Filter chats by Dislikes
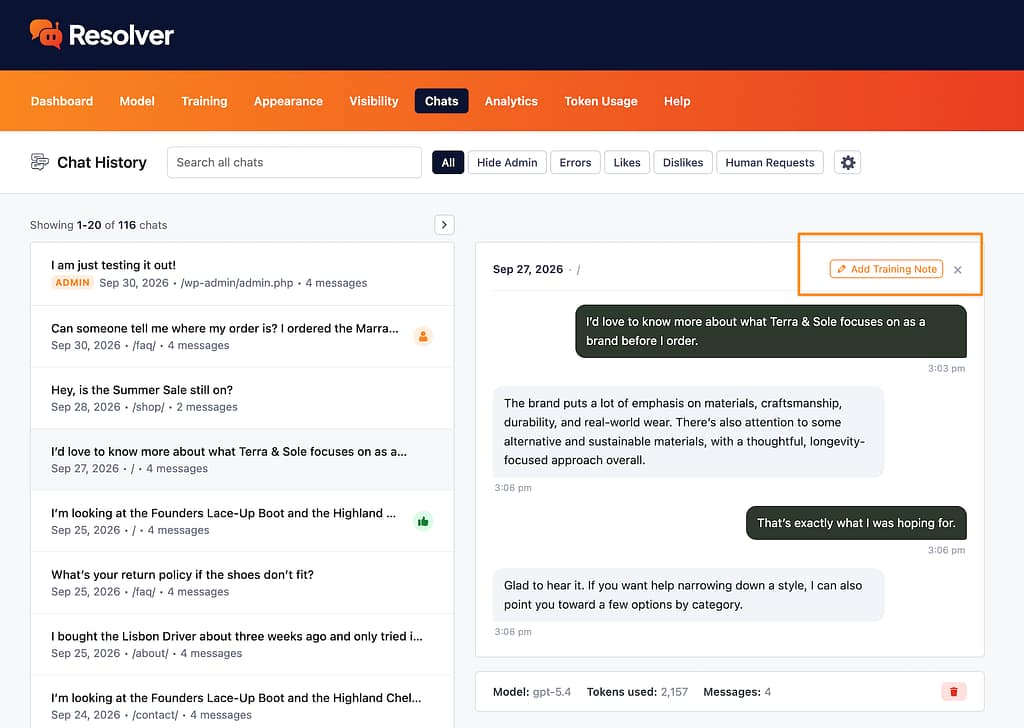This screenshot has width=1024, height=728. pos(683,163)
